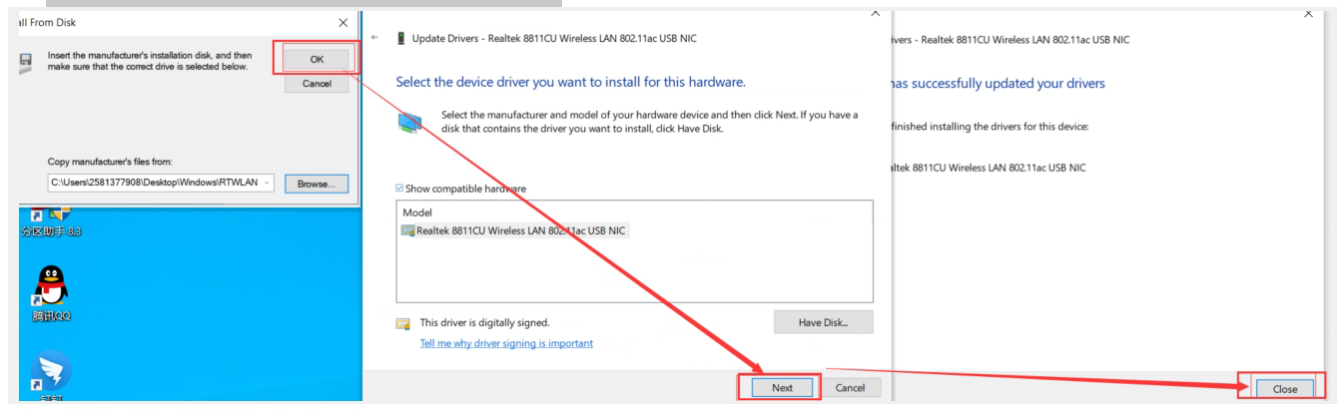
Task: Click the device icon in Update Drivers title
Action: click(402, 38)
